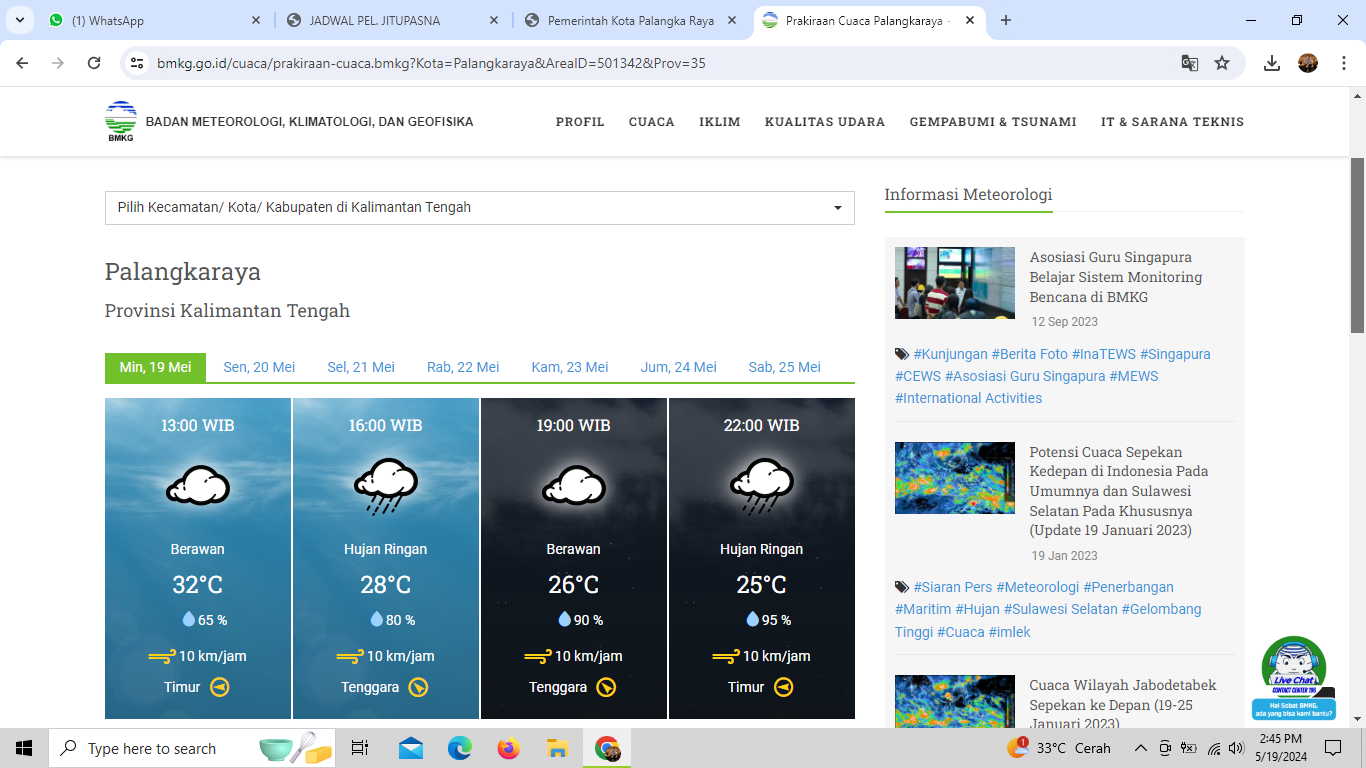Viewport: 1366px width, 768px height.
Task: Select the Sel, 21 Mei forecast tab
Action: click(x=361, y=367)
